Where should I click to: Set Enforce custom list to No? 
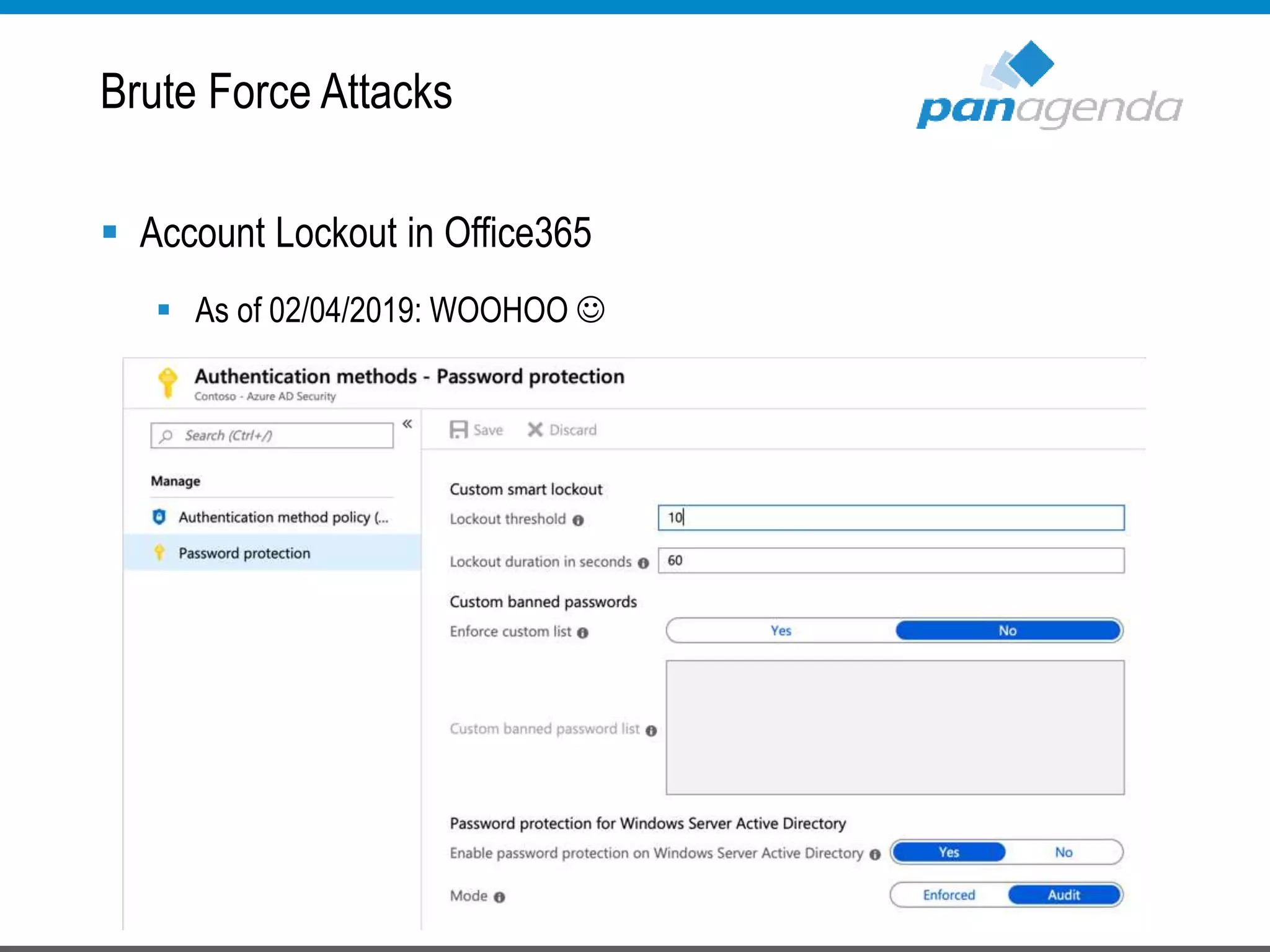pos(1008,630)
